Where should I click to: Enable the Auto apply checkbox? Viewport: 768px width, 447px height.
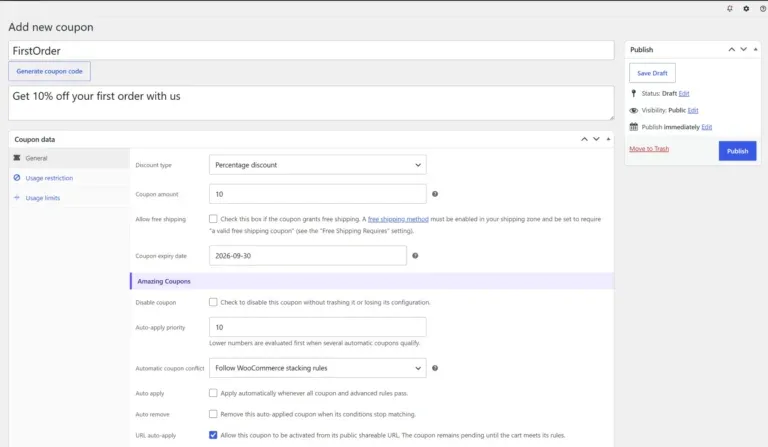pyautogui.click(x=213, y=393)
